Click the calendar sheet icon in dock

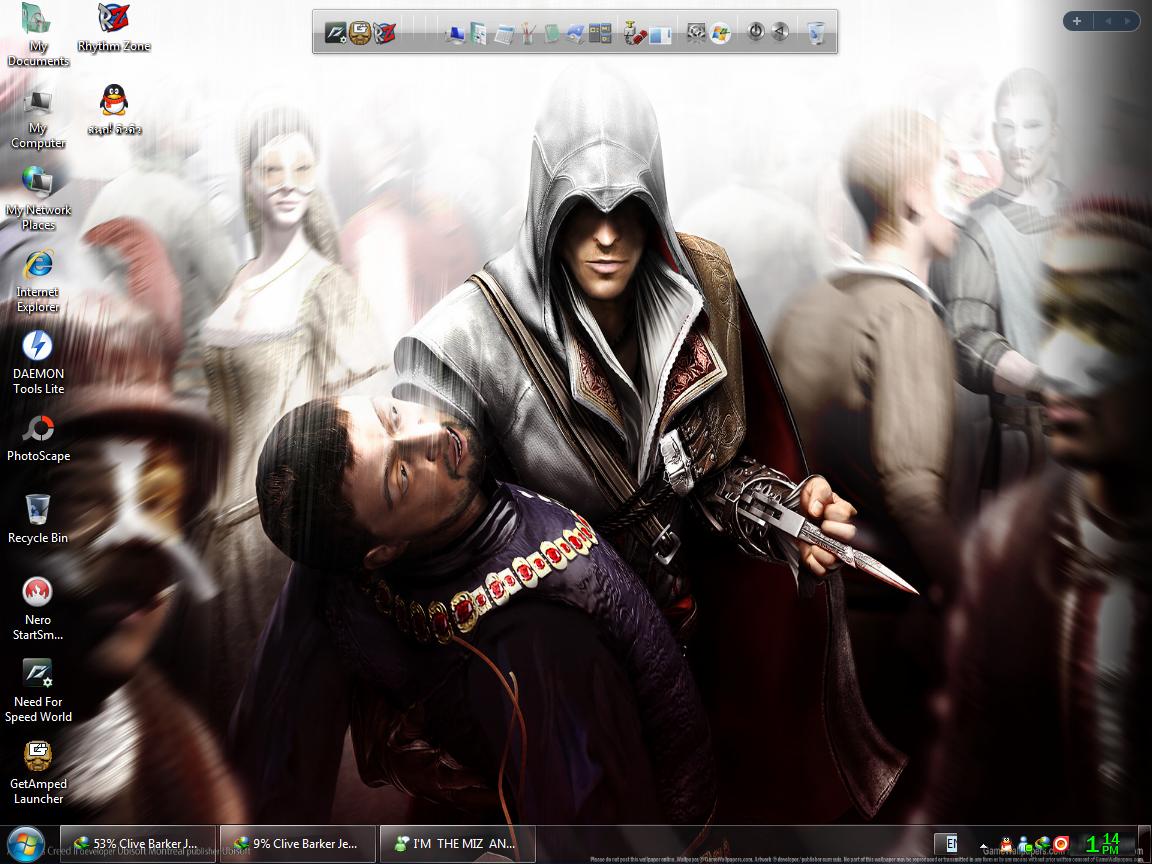click(503, 34)
